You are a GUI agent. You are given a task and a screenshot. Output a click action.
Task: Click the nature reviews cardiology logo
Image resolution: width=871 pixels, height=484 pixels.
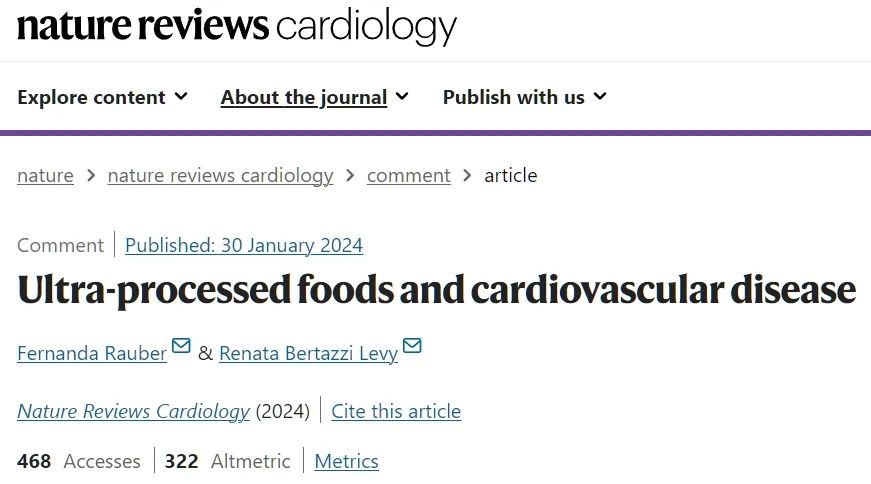click(237, 27)
